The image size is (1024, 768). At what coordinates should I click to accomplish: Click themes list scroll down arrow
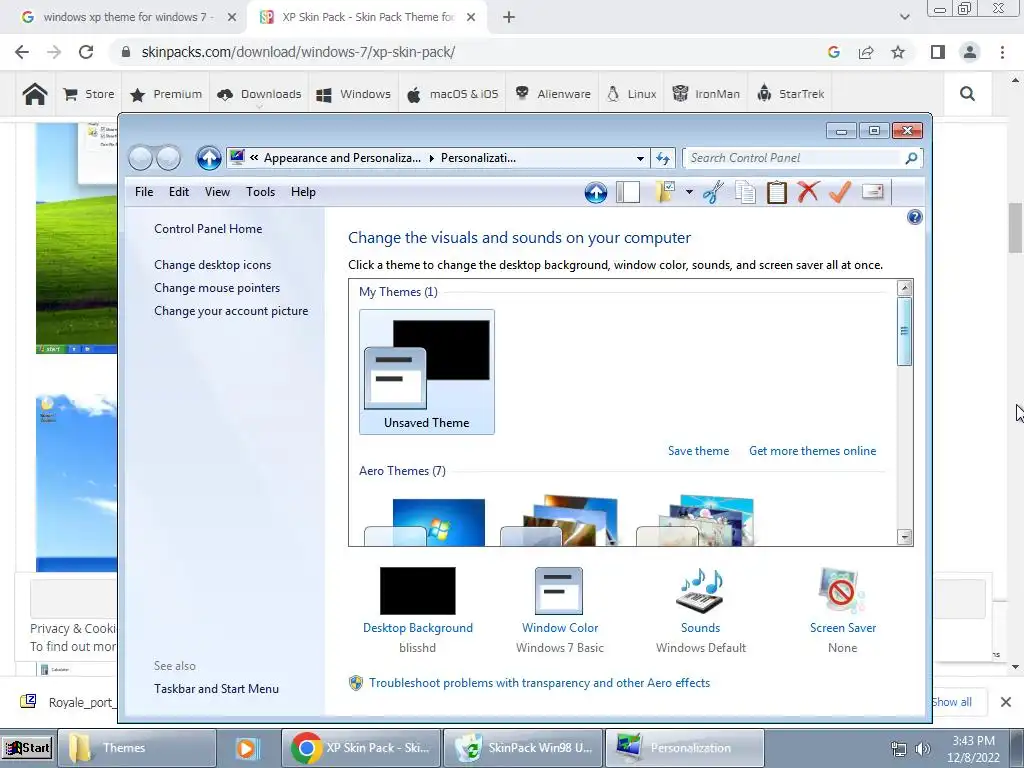904,537
